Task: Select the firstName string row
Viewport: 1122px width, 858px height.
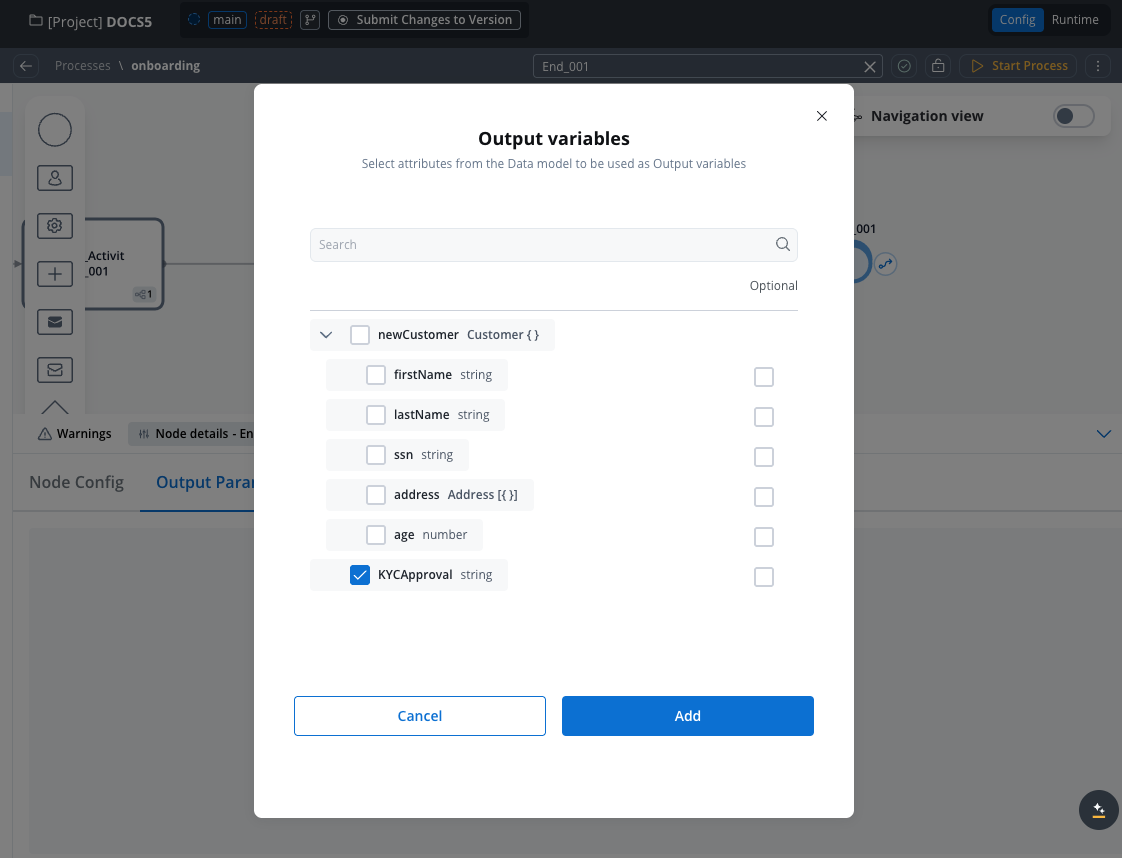Action: [x=416, y=375]
